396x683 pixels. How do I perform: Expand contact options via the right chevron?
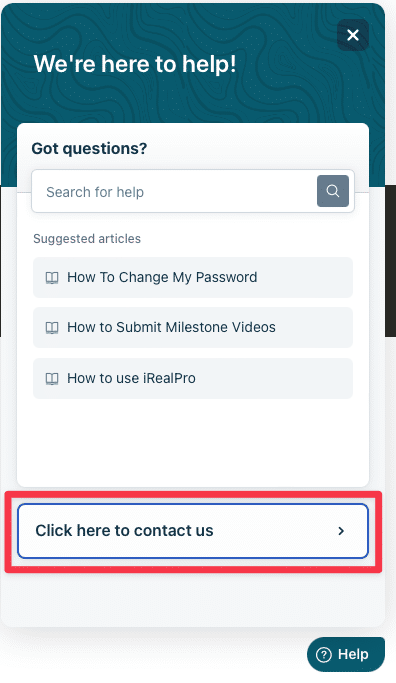coord(341,531)
